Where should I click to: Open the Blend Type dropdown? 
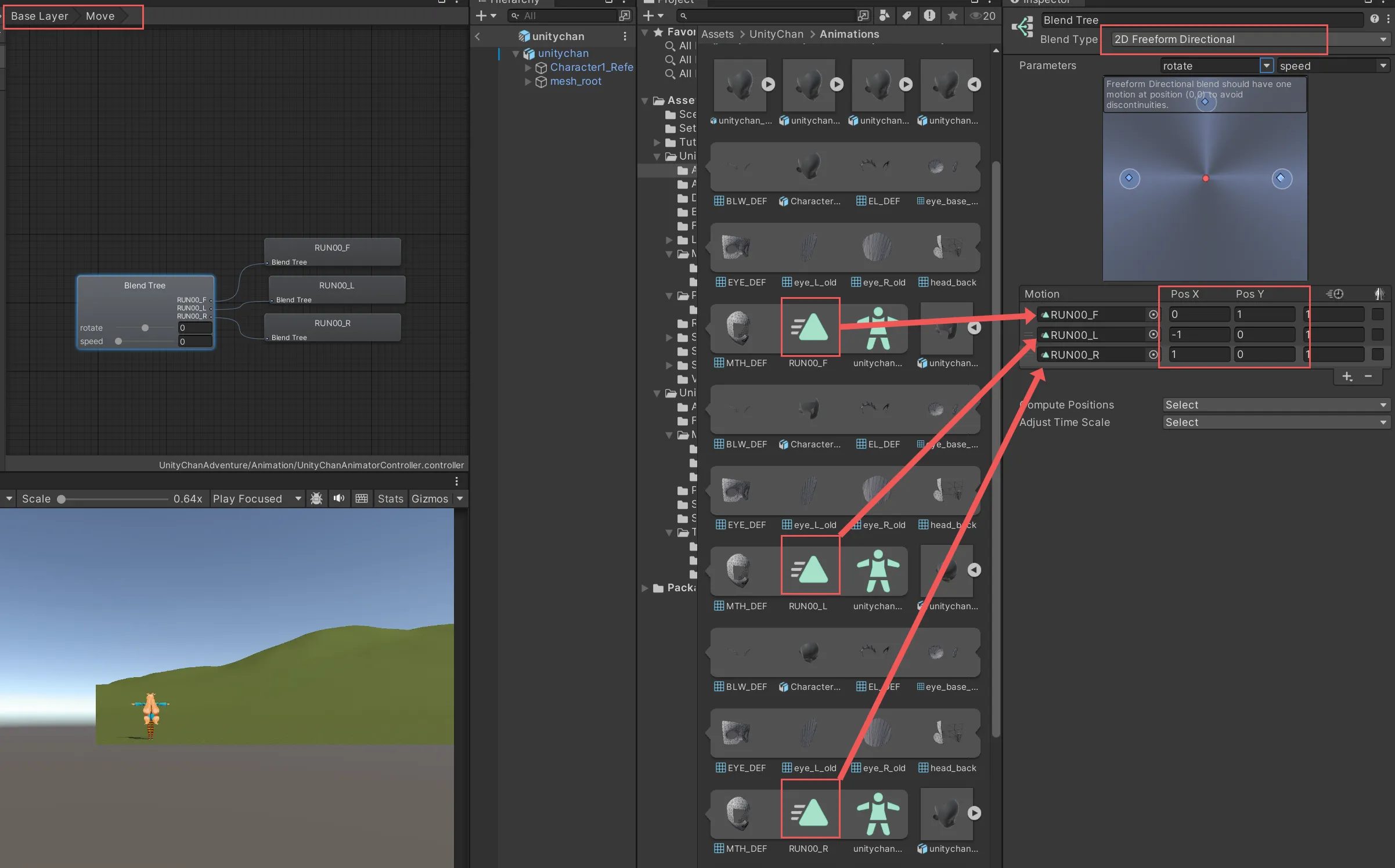tap(1248, 39)
